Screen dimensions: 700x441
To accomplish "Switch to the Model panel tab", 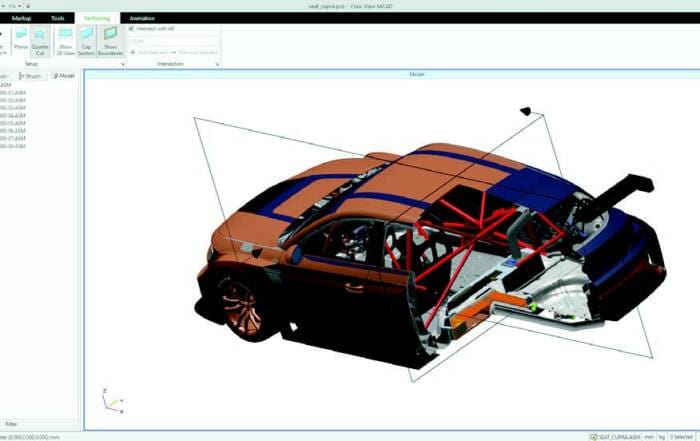I will click(x=63, y=76).
